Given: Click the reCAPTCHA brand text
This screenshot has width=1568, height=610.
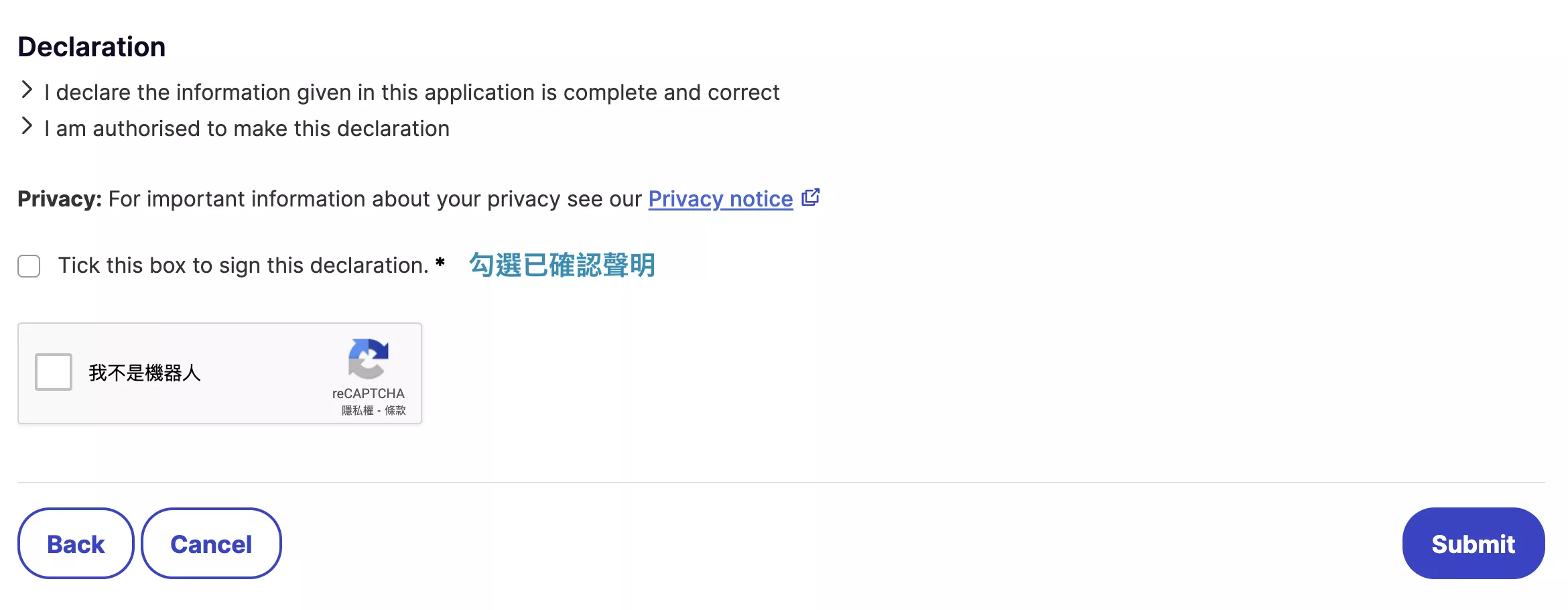Looking at the screenshot, I should pos(368,393).
